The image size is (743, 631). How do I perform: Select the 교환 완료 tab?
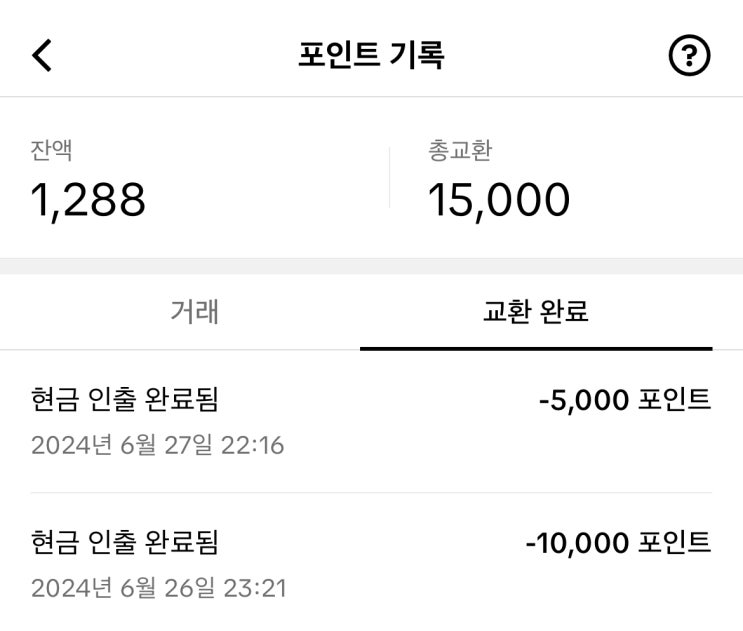tap(535, 311)
